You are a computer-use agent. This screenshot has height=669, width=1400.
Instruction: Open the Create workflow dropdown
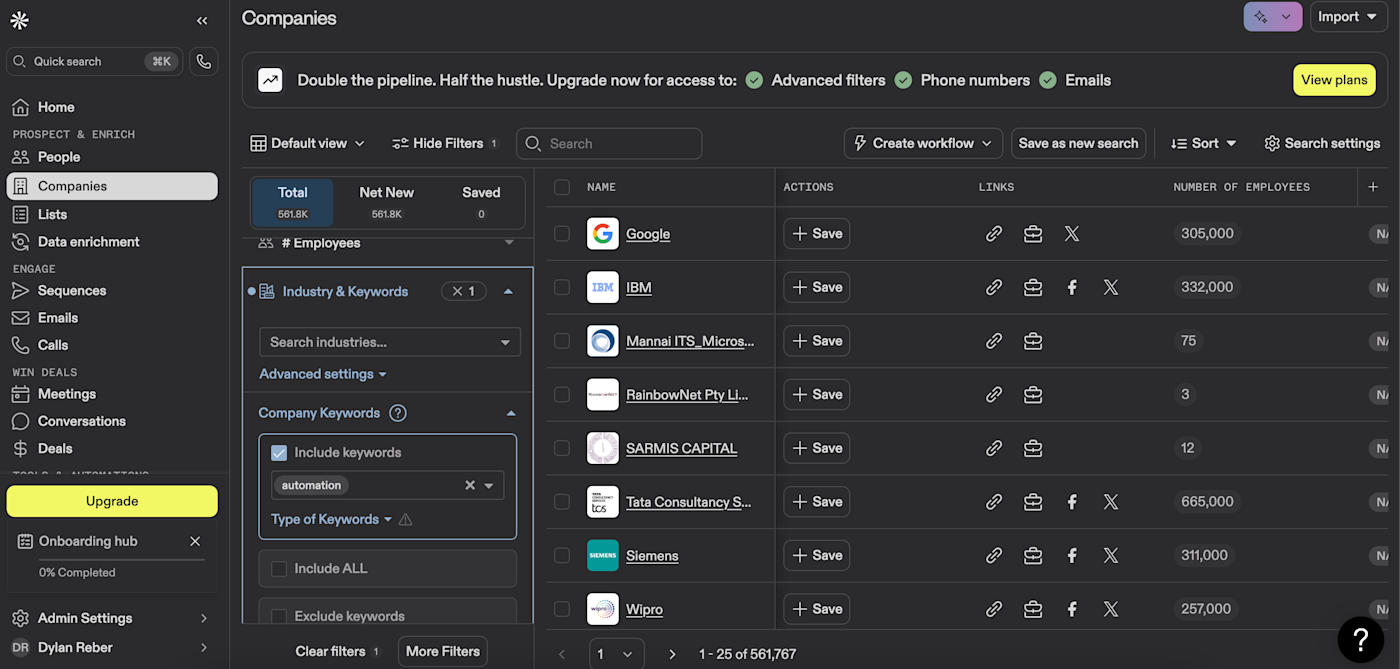pyautogui.click(x=923, y=143)
